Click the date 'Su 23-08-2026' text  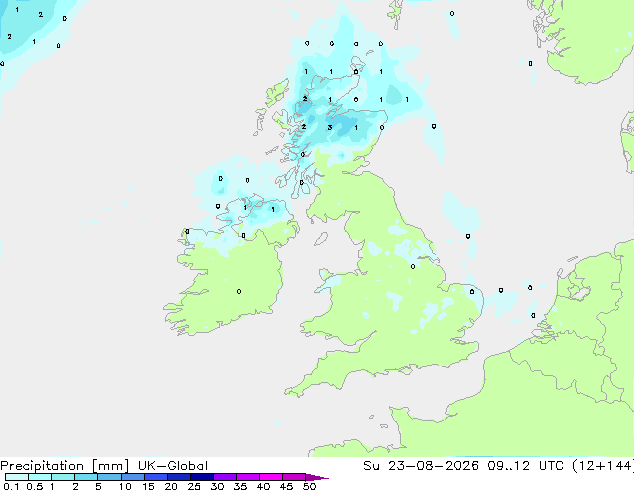[x=421, y=466]
